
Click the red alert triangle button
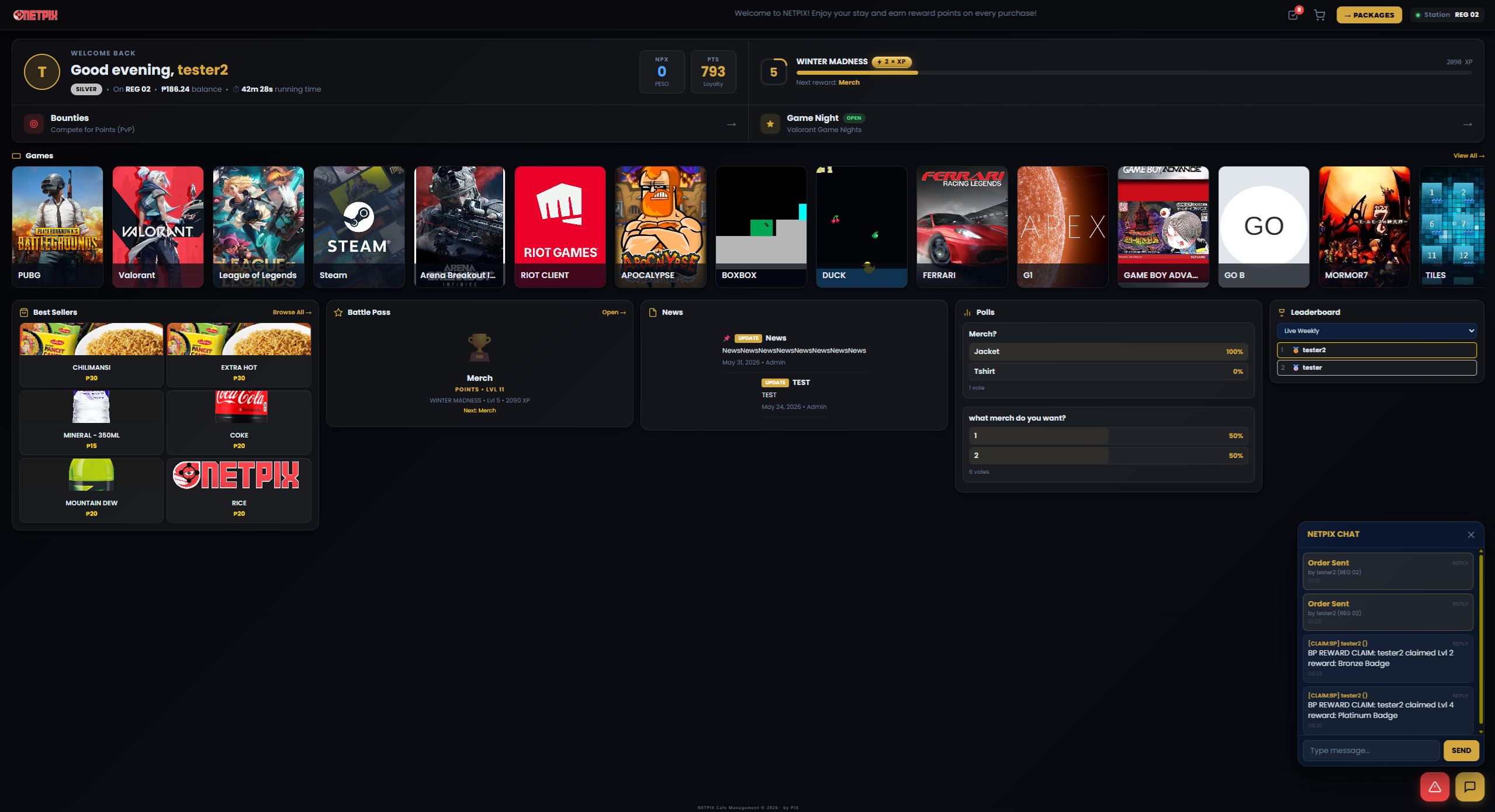click(x=1435, y=787)
